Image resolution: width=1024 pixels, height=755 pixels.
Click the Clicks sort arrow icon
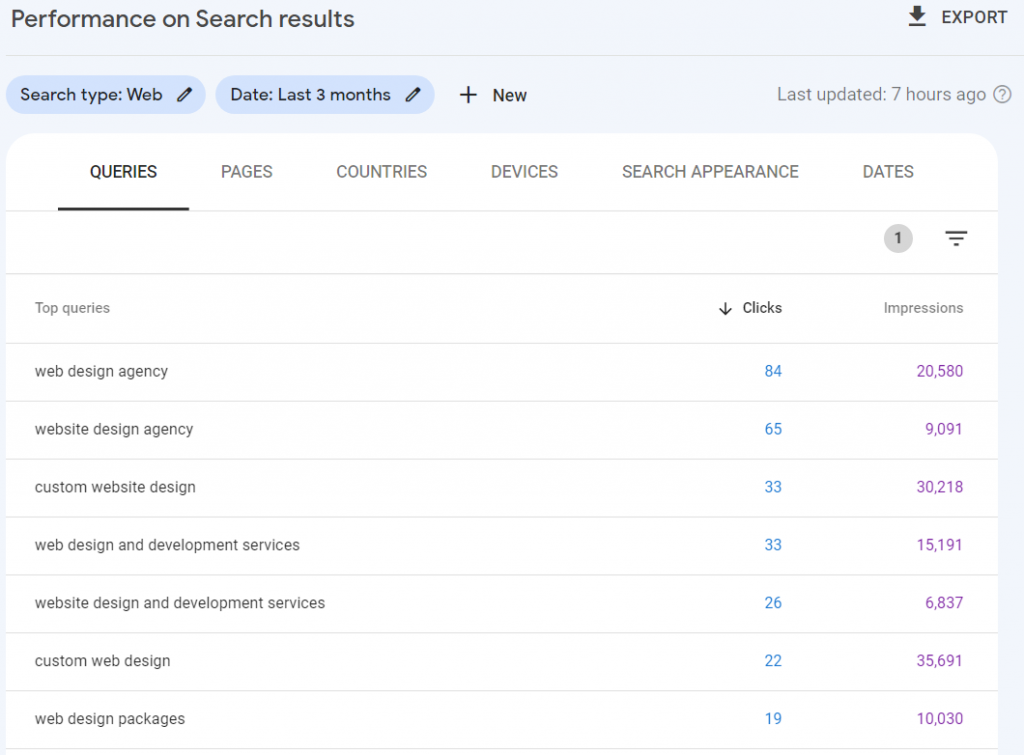click(x=726, y=309)
